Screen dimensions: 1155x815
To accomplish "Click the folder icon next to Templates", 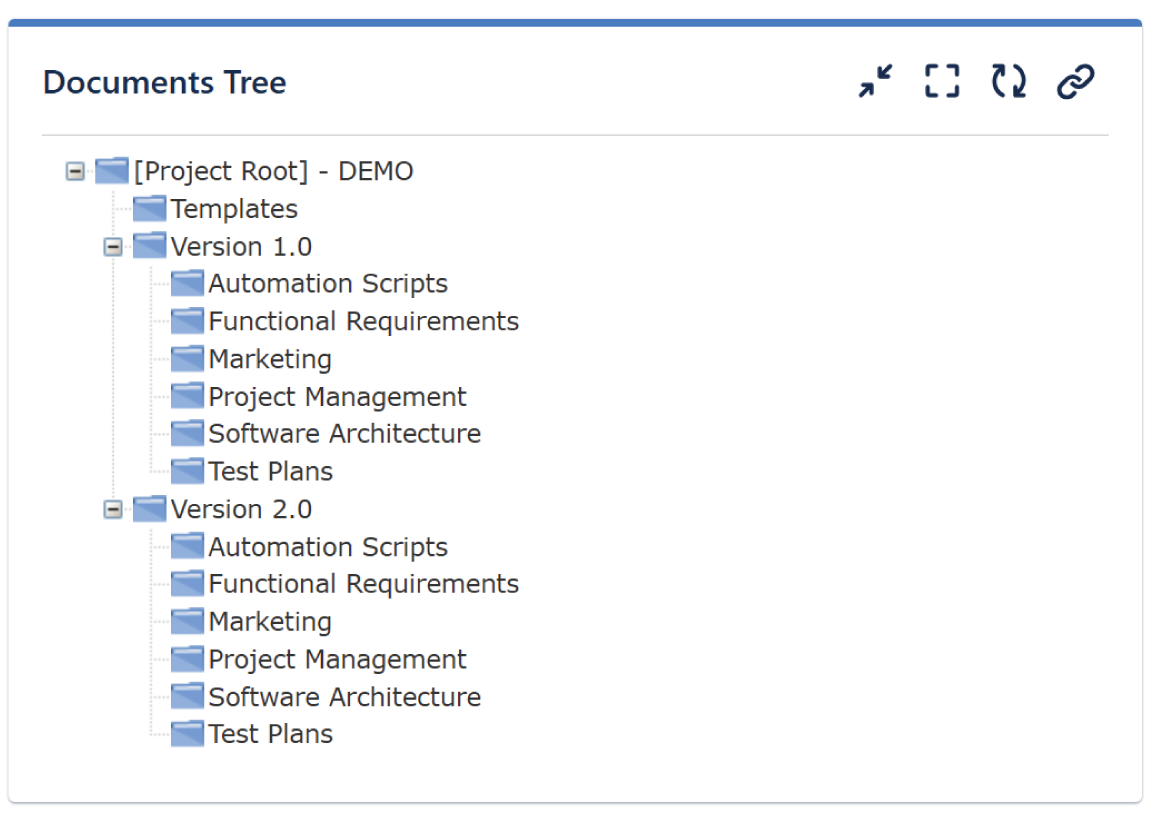I will (x=148, y=208).
